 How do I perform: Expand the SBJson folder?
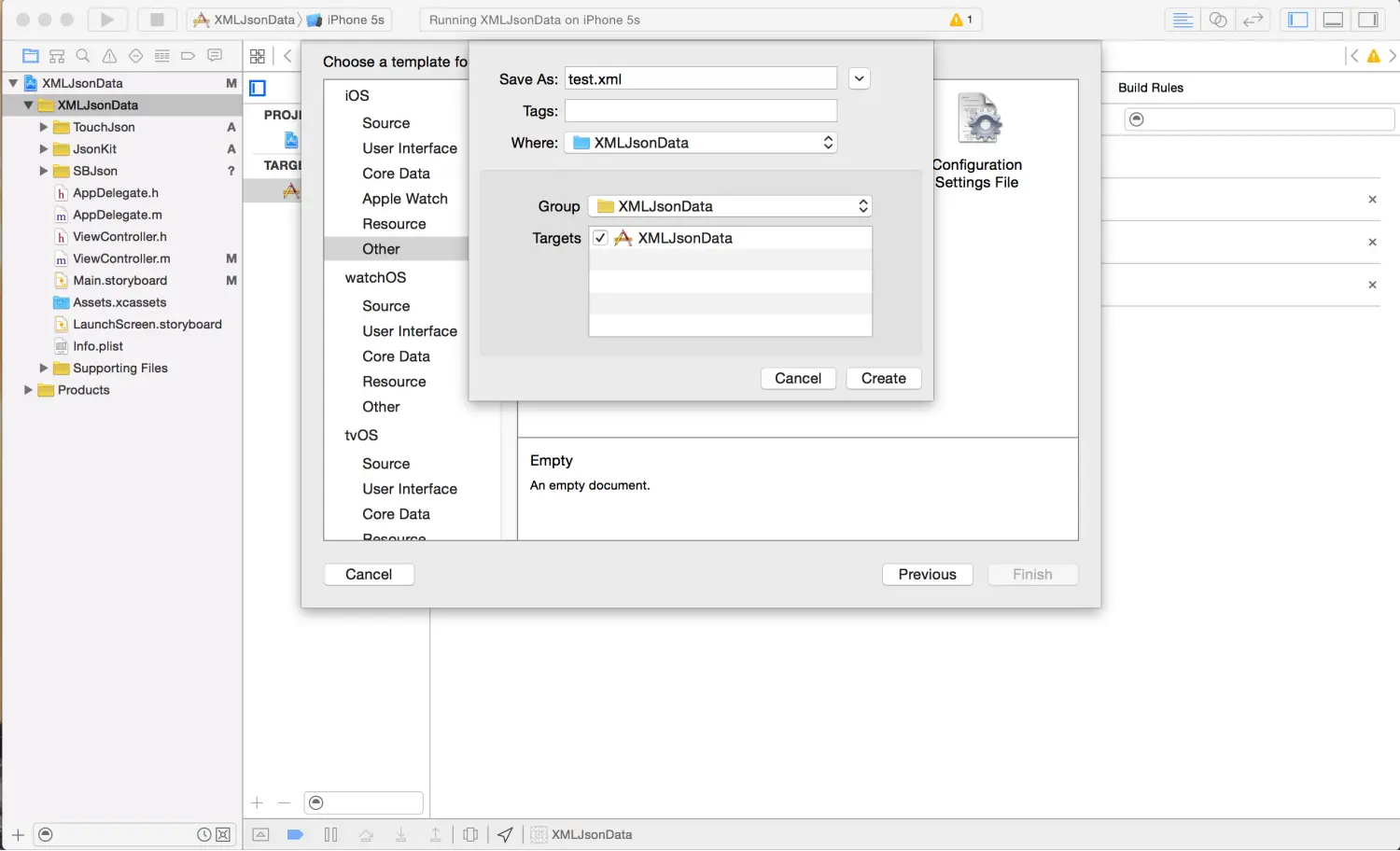click(x=43, y=171)
